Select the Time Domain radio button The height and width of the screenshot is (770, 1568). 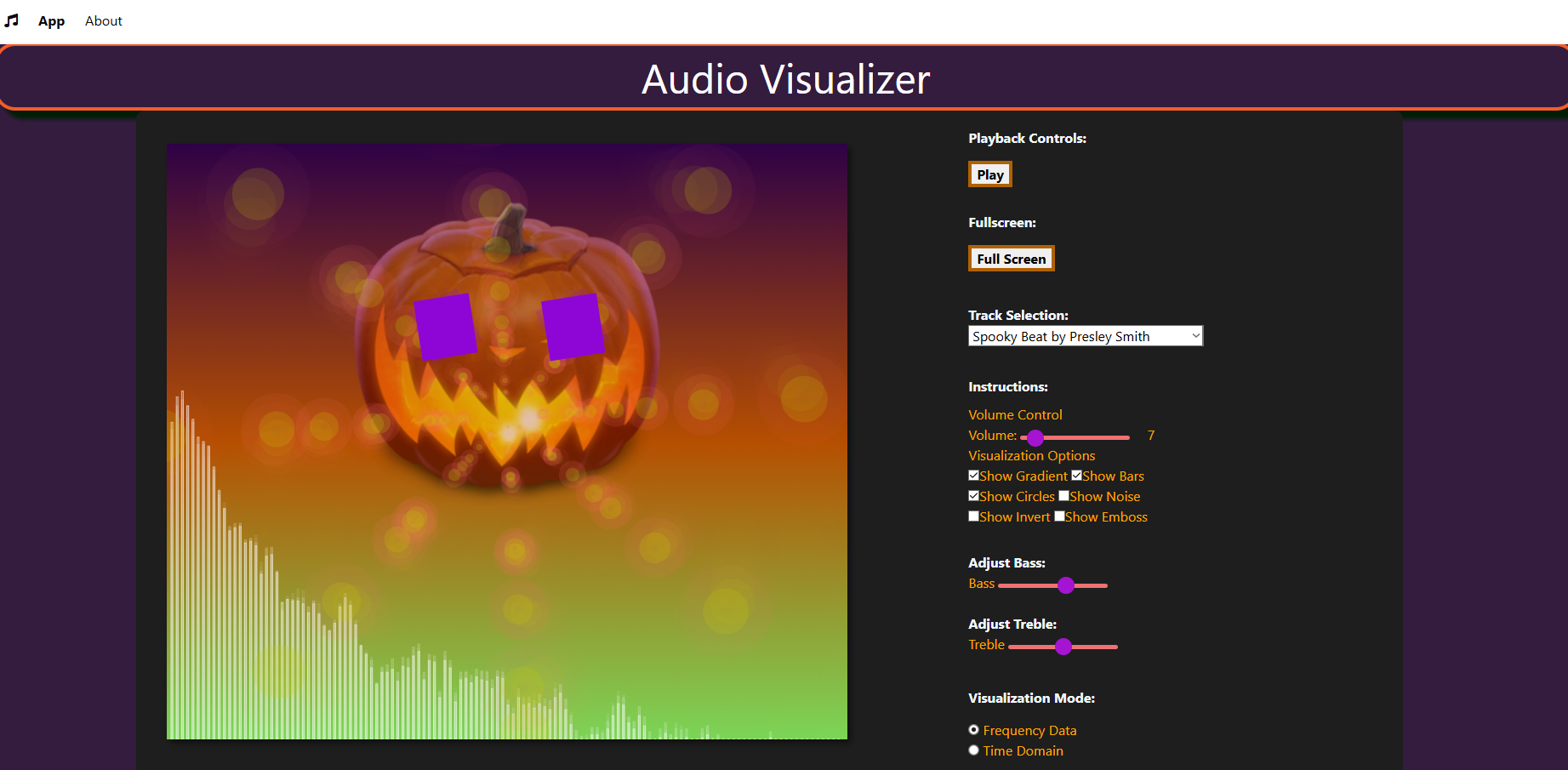(x=973, y=750)
